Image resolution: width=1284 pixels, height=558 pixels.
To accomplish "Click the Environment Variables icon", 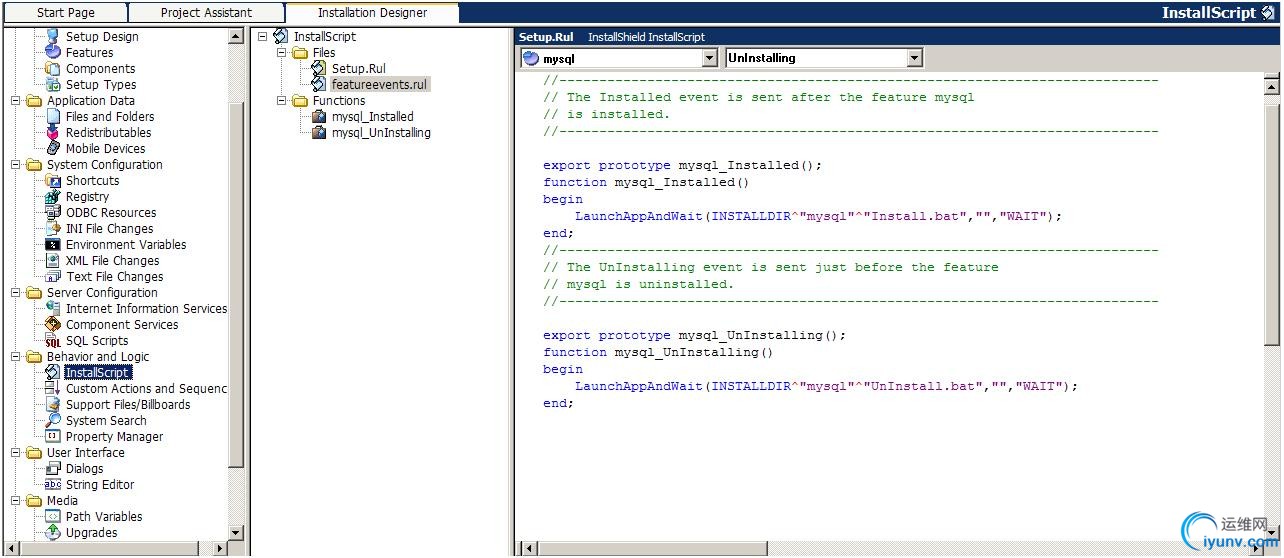I will [x=53, y=245].
